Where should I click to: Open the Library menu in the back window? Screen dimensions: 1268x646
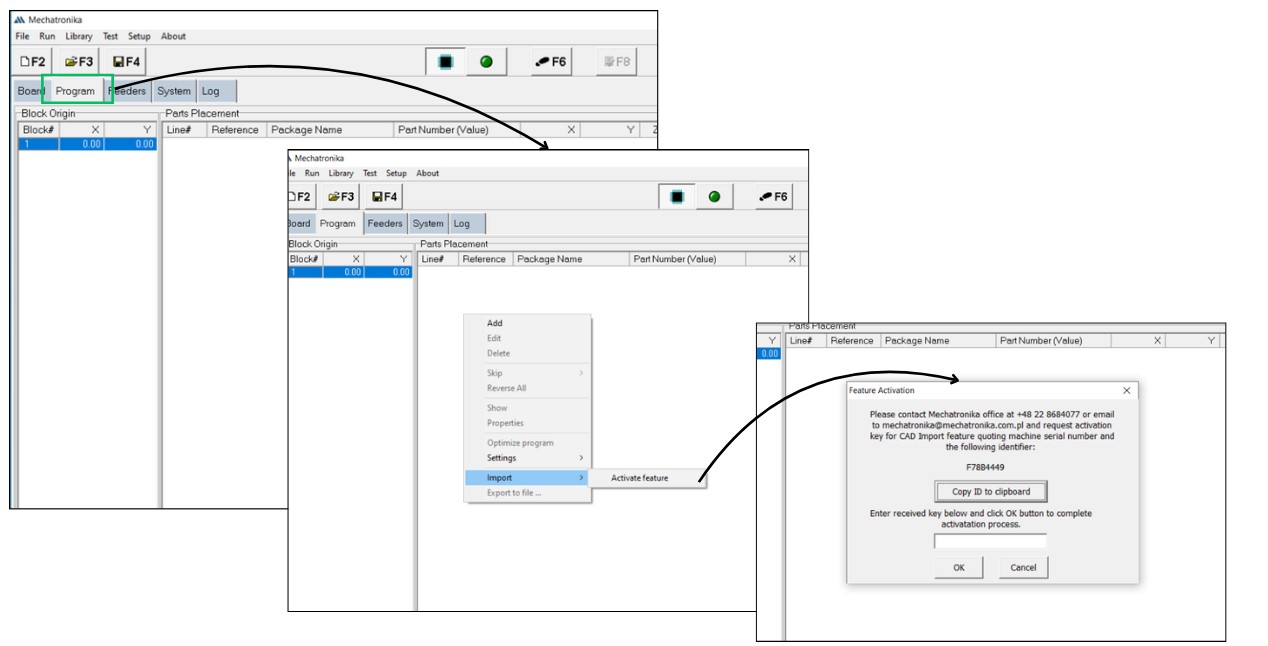click(x=79, y=36)
